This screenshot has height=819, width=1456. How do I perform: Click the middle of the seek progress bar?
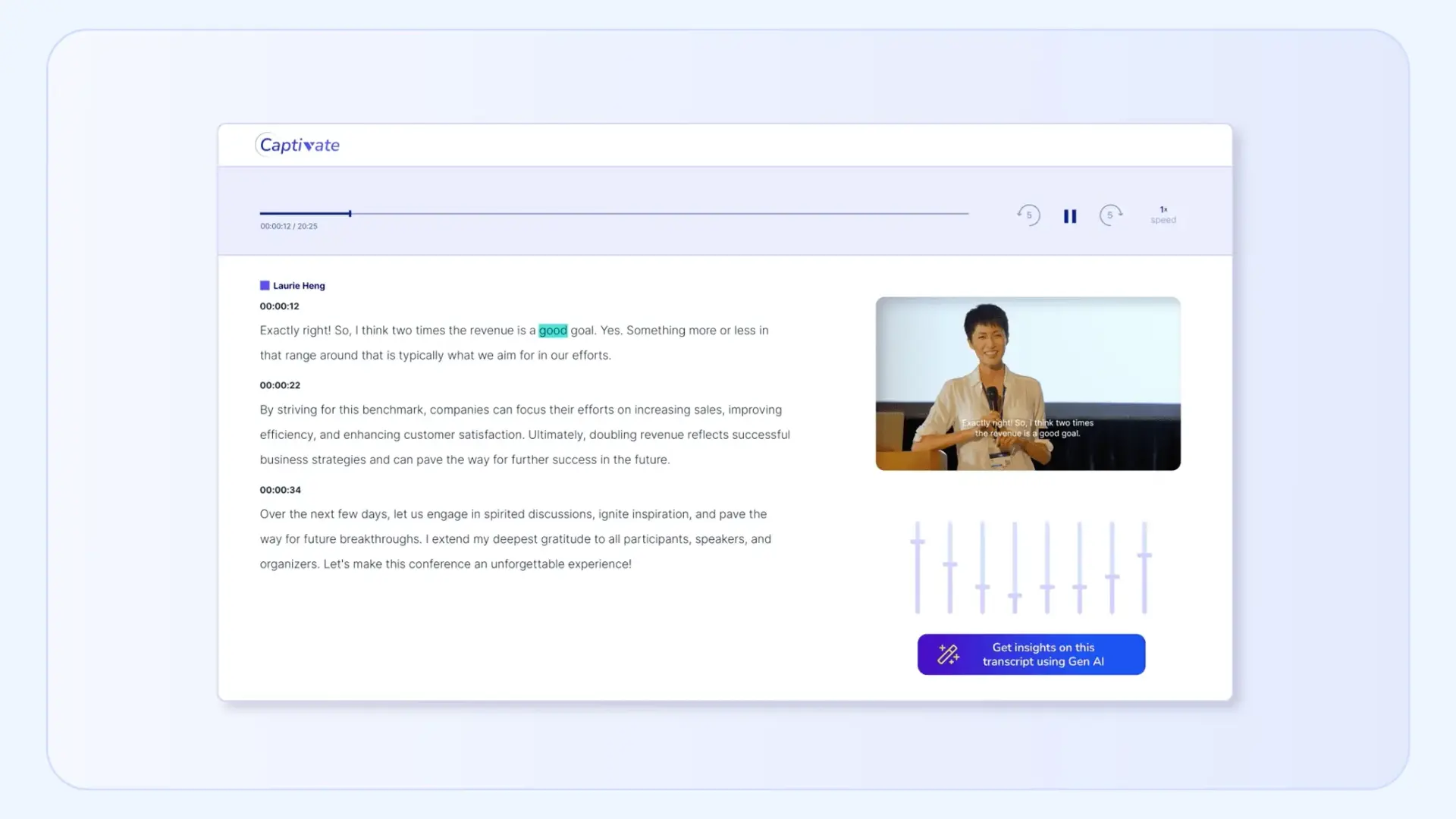click(613, 214)
